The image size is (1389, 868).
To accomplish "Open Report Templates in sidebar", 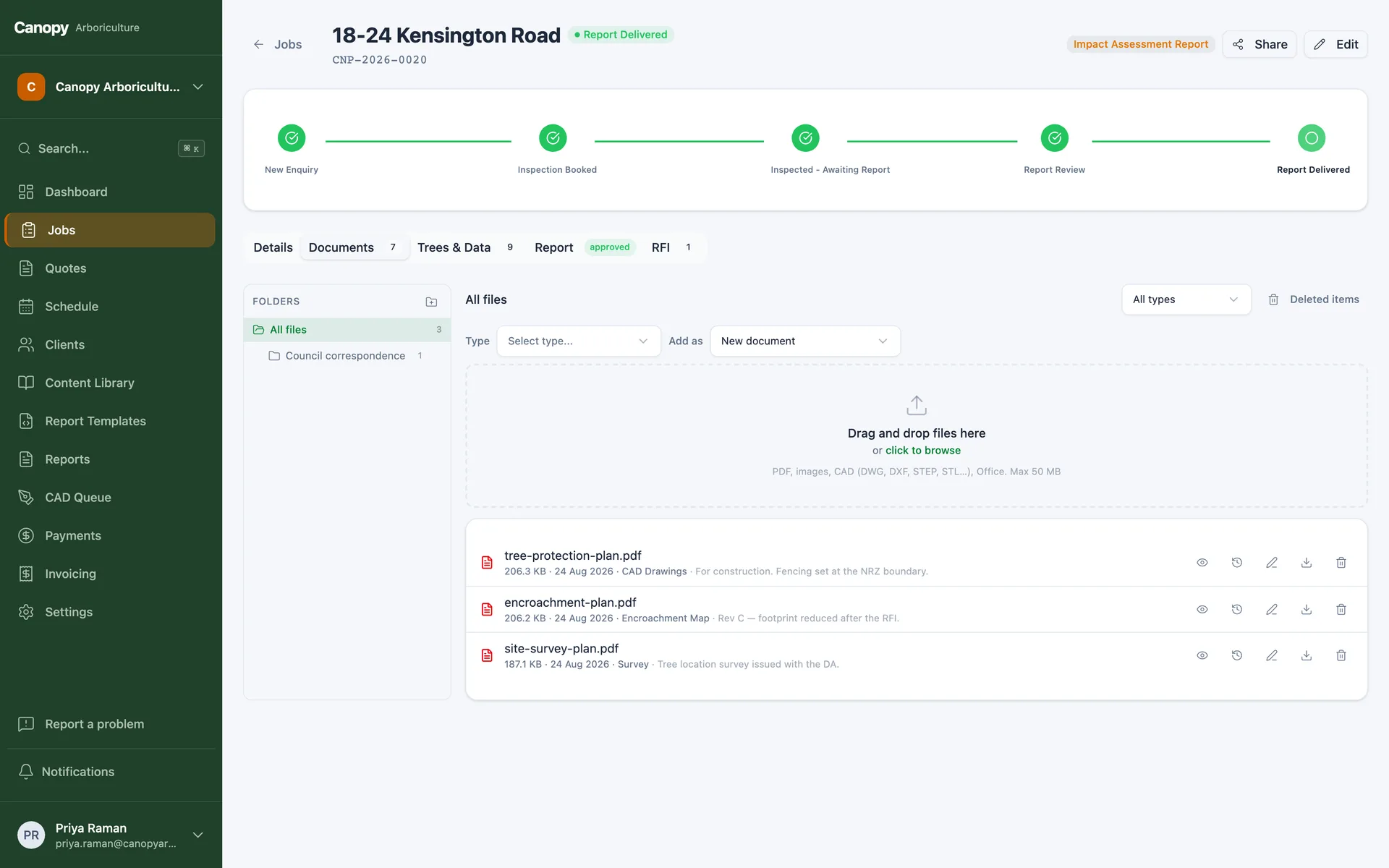I will click(x=110, y=421).
